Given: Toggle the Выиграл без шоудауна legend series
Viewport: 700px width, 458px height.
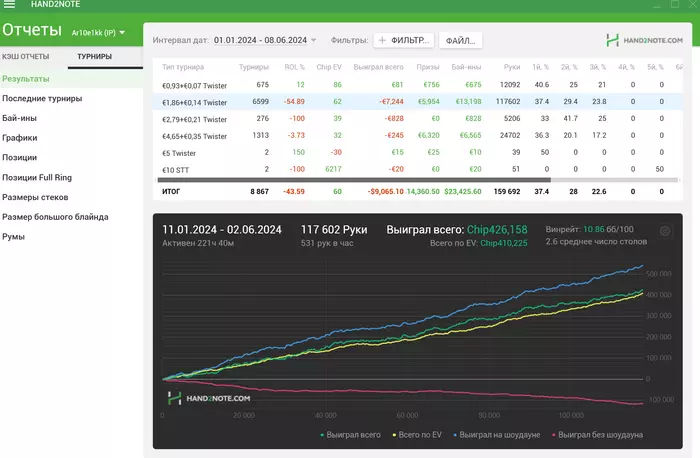Looking at the screenshot, I should [597, 435].
